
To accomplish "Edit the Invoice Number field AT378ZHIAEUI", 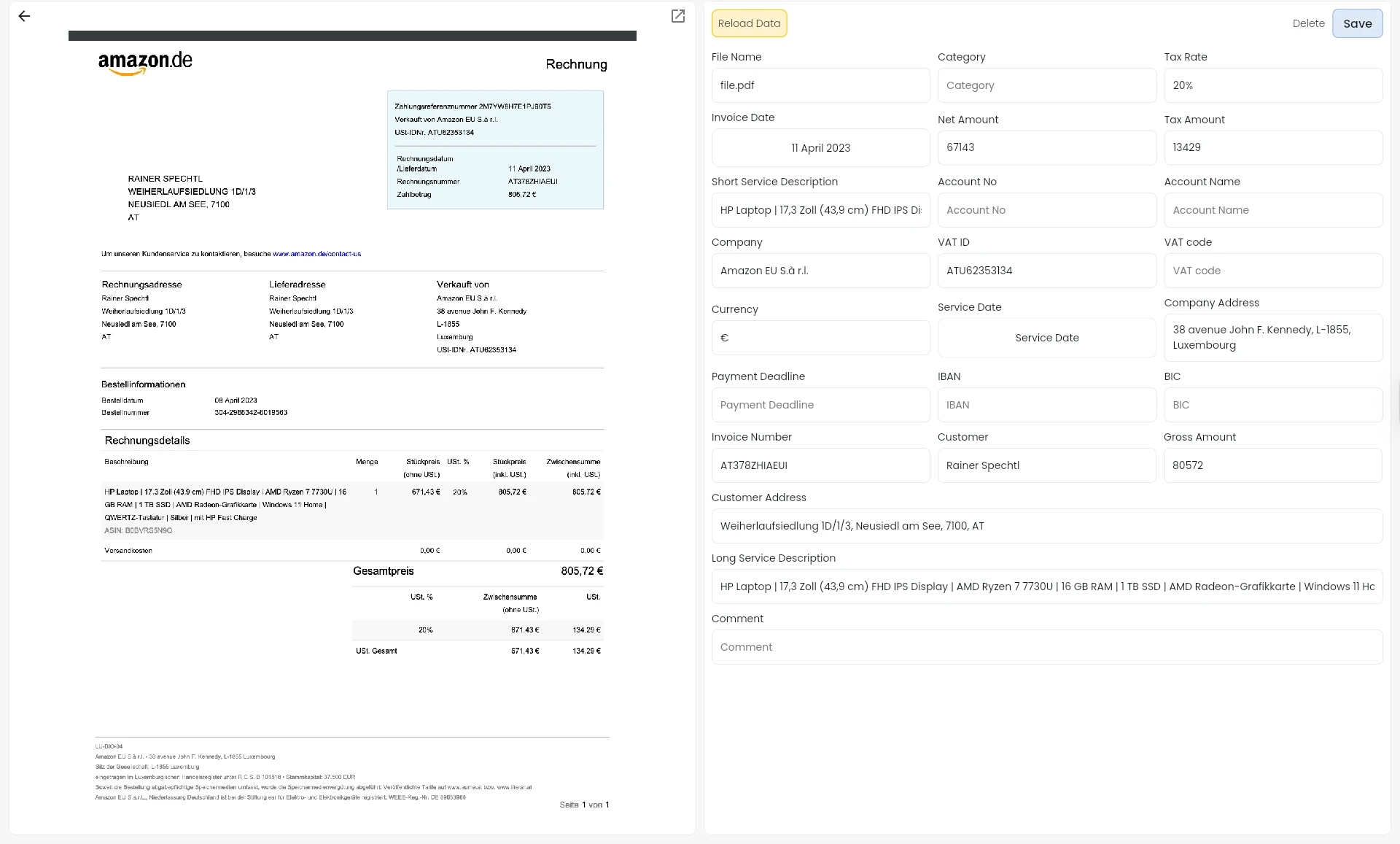I will click(820, 465).
